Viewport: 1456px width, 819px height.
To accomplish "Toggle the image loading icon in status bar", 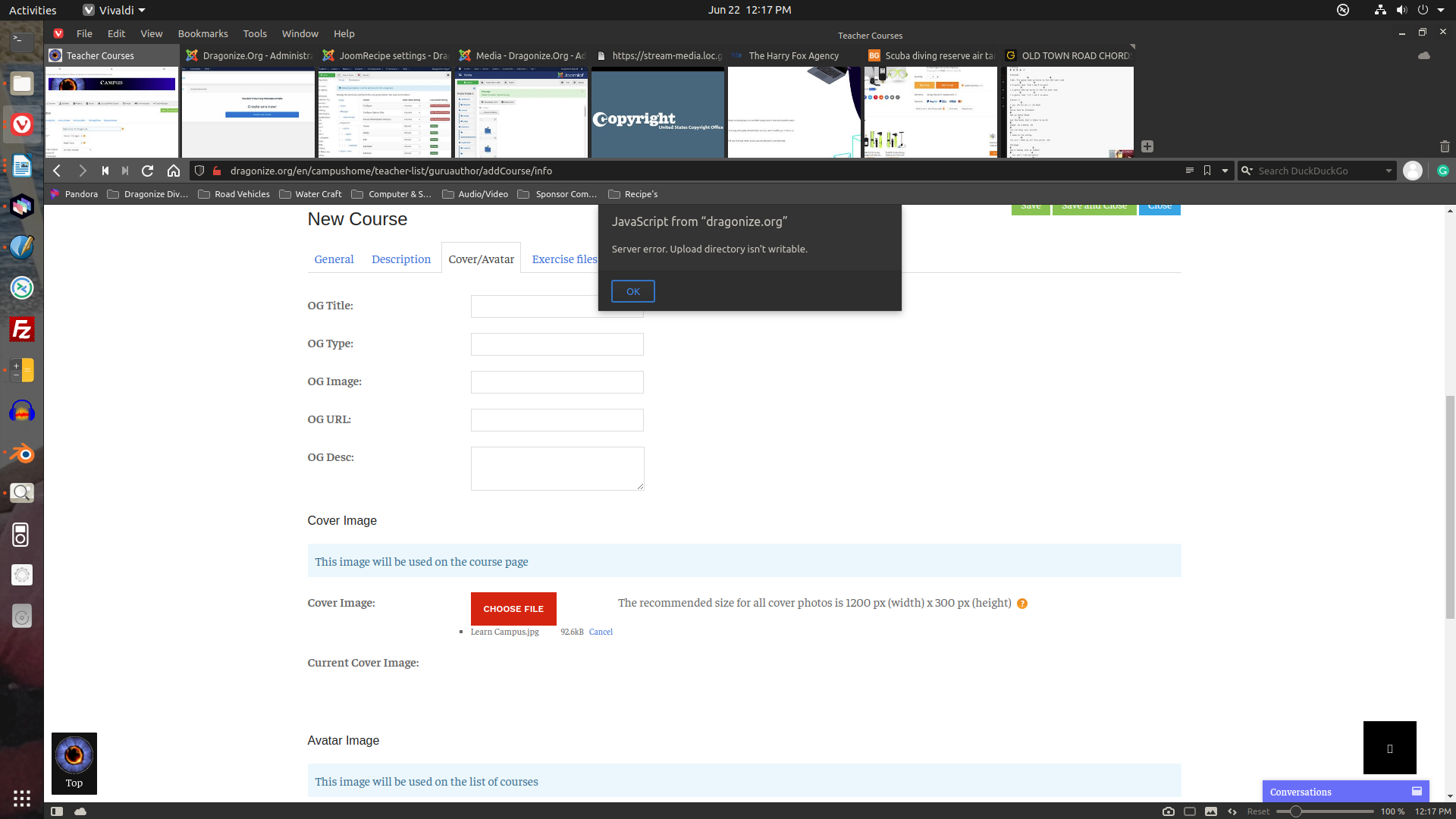I will pos(1211,811).
